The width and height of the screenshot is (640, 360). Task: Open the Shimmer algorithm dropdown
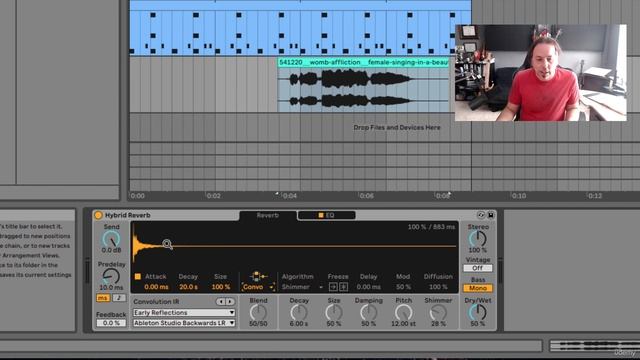302,287
